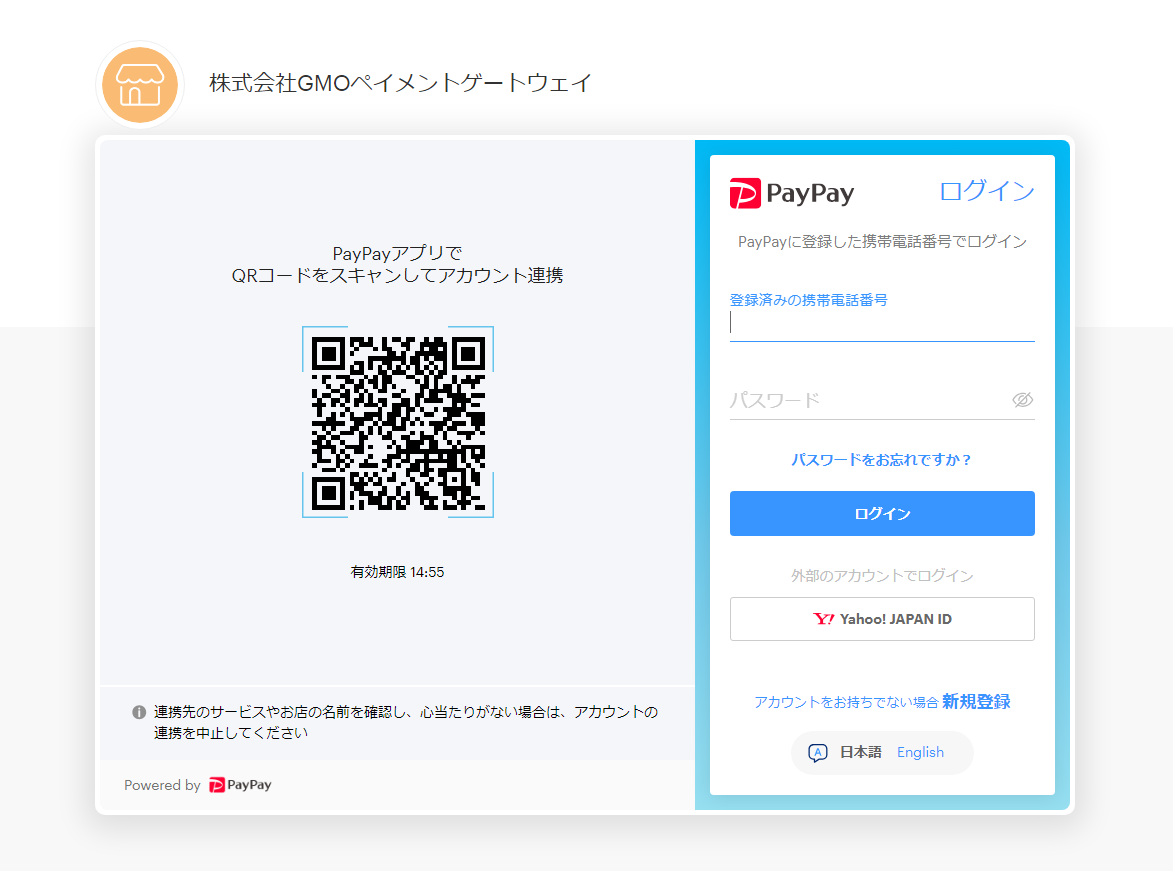This screenshot has height=871, width=1173.
Task: Click the Powered by PayPay logo
Action: 239,785
